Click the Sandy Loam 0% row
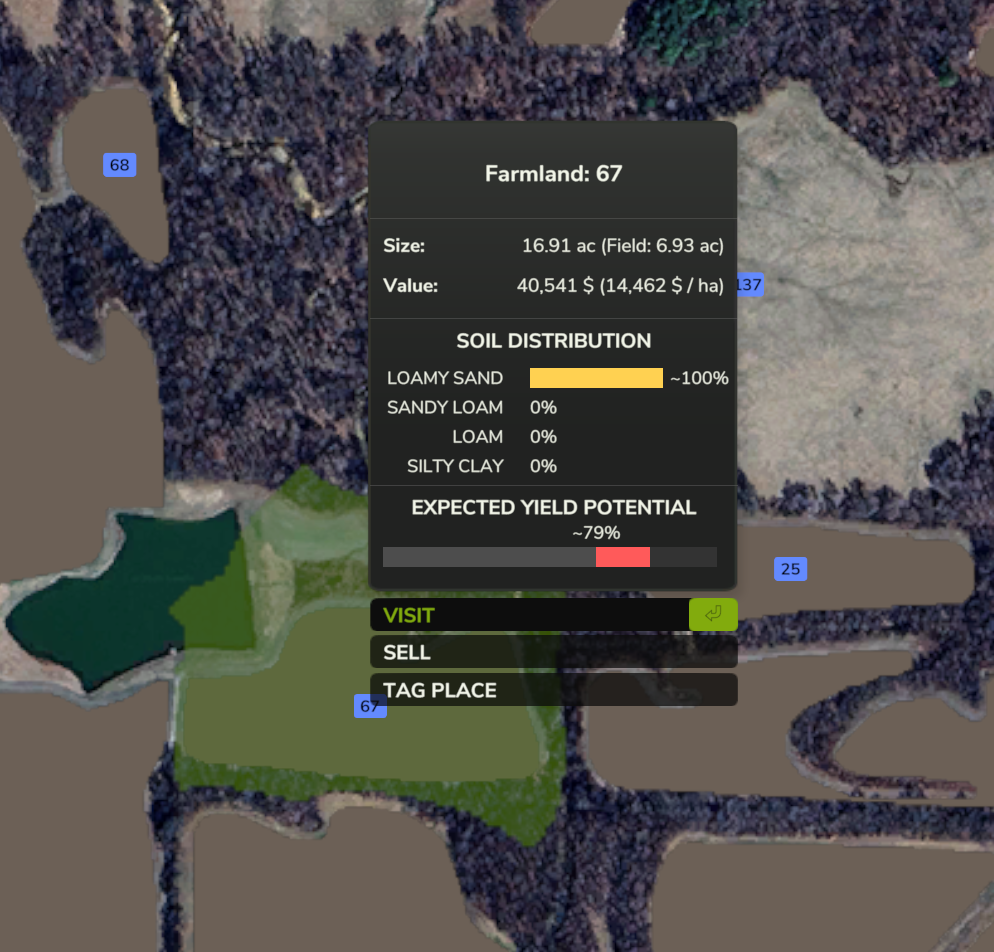The image size is (994, 952). point(472,408)
